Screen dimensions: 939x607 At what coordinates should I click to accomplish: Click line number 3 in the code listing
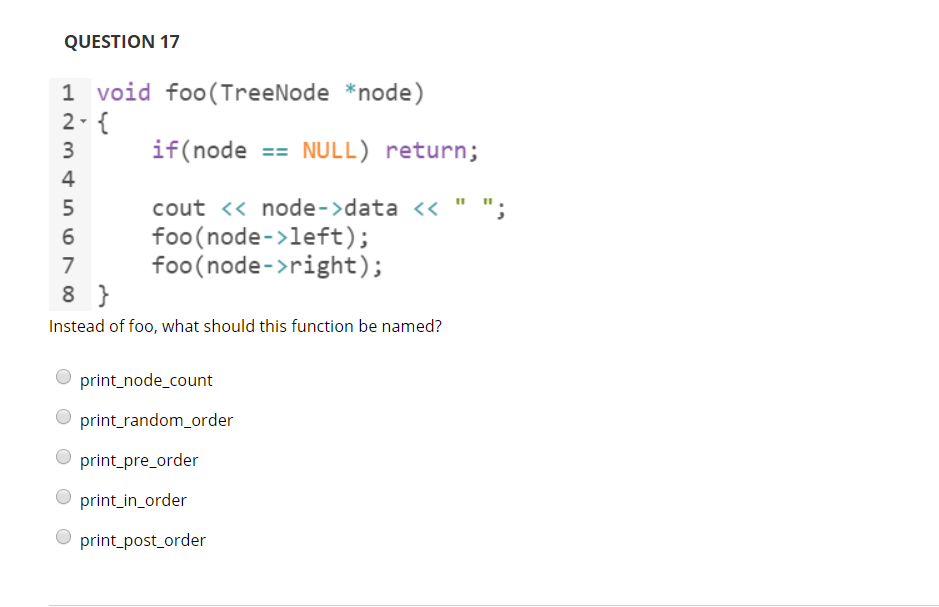(x=68, y=150)
